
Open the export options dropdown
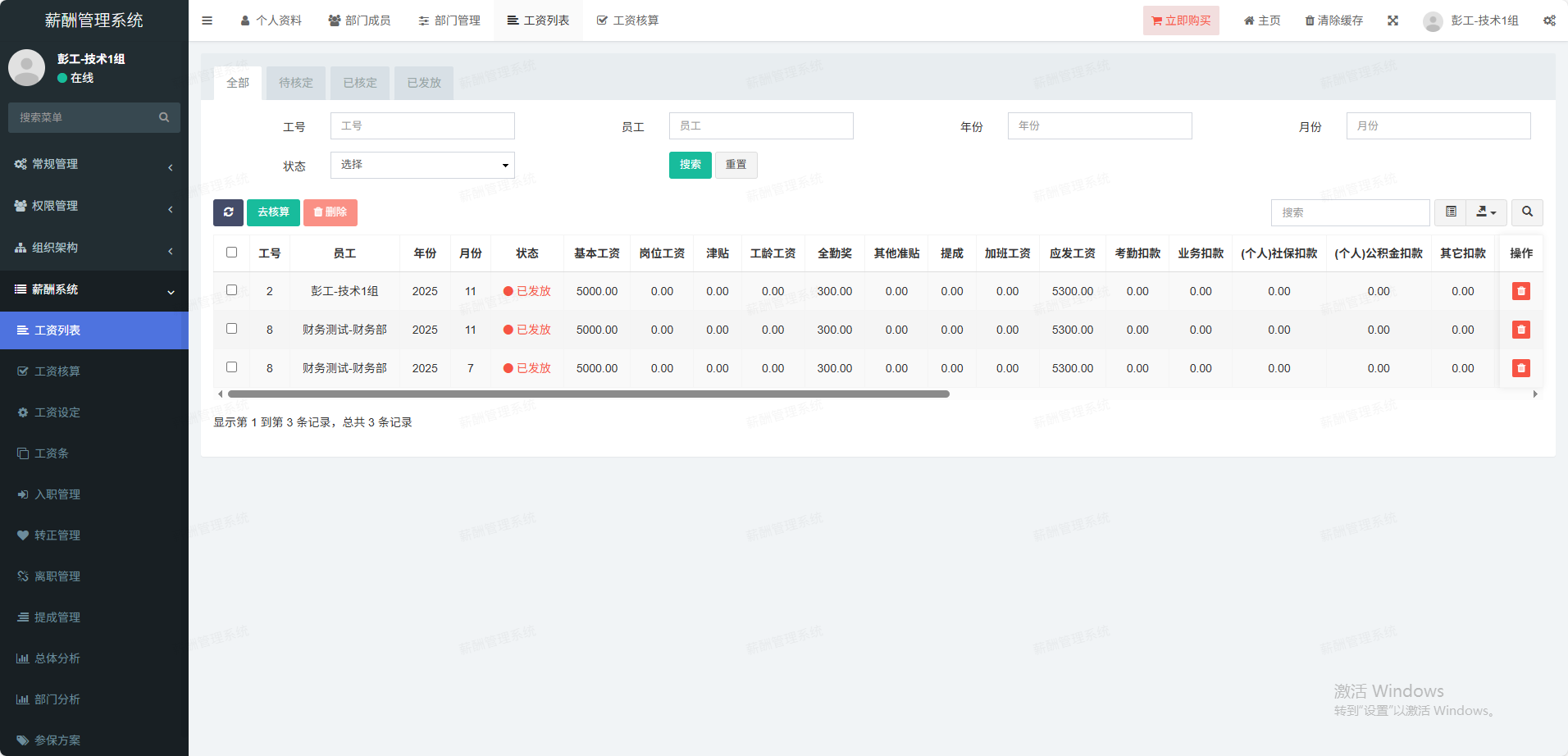pos(1486,212)
